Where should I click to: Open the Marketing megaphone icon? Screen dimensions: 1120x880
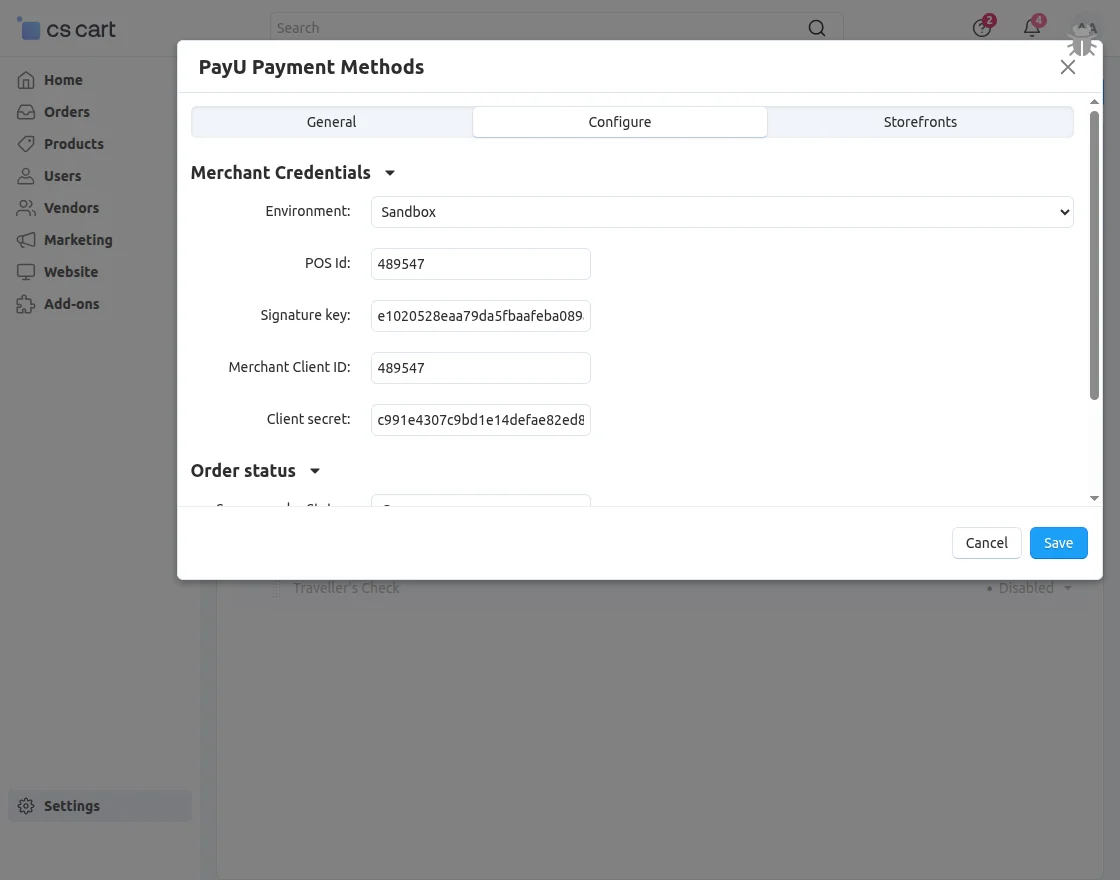(x=25, y=239)
